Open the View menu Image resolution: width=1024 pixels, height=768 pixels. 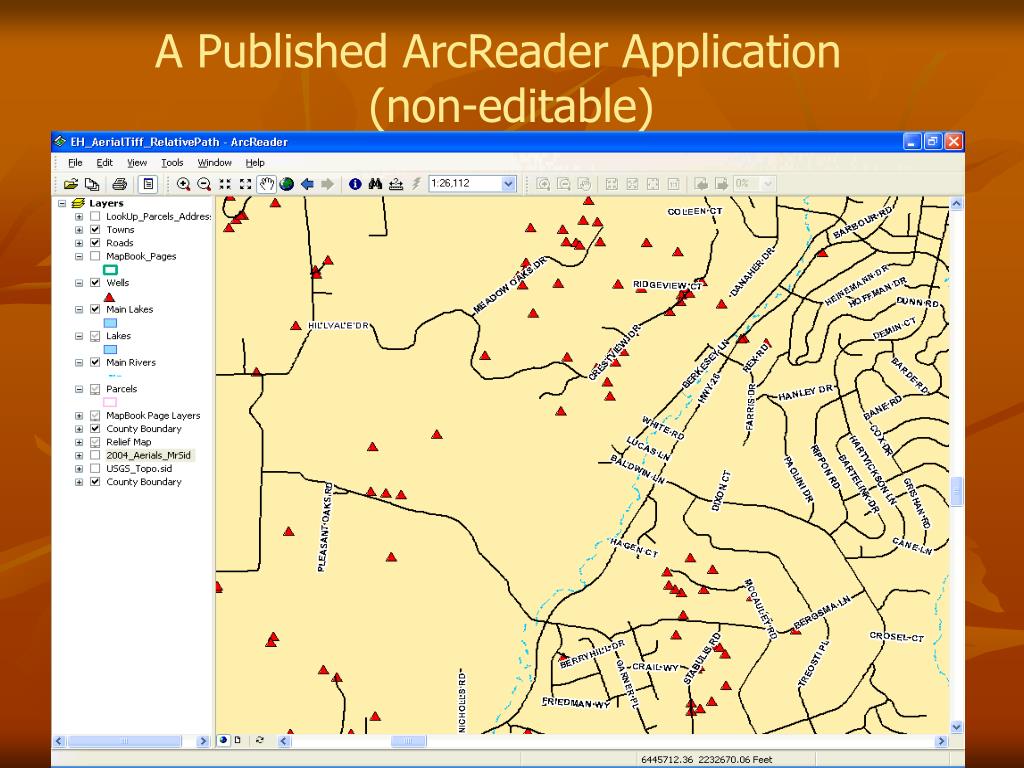136,163
